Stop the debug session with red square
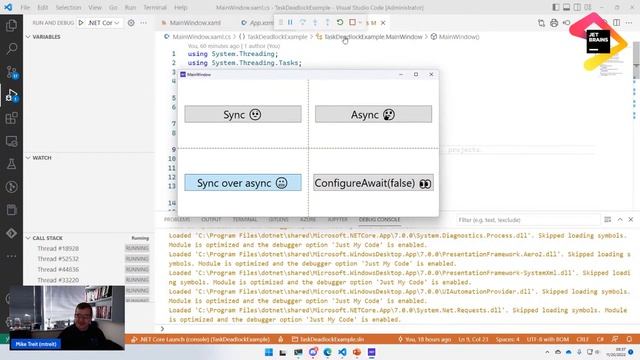Viewport: 640px width, 360px height. pos(352,22)
